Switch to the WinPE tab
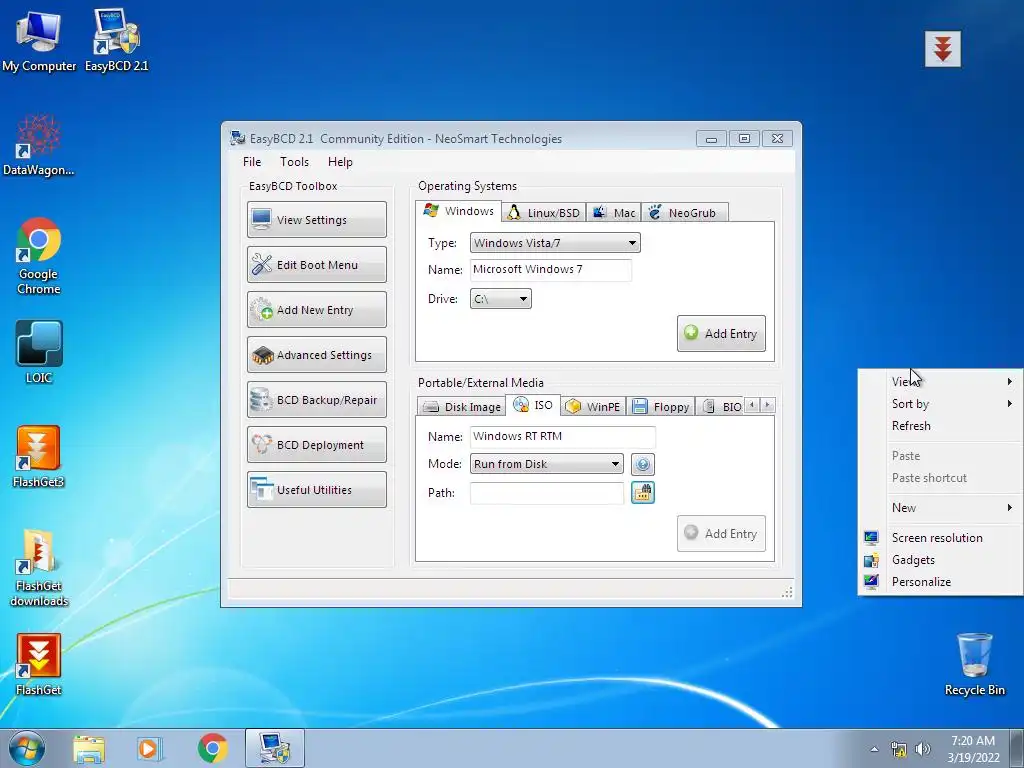This screenshot has height=768, width=1024. (x=593, y=407)
